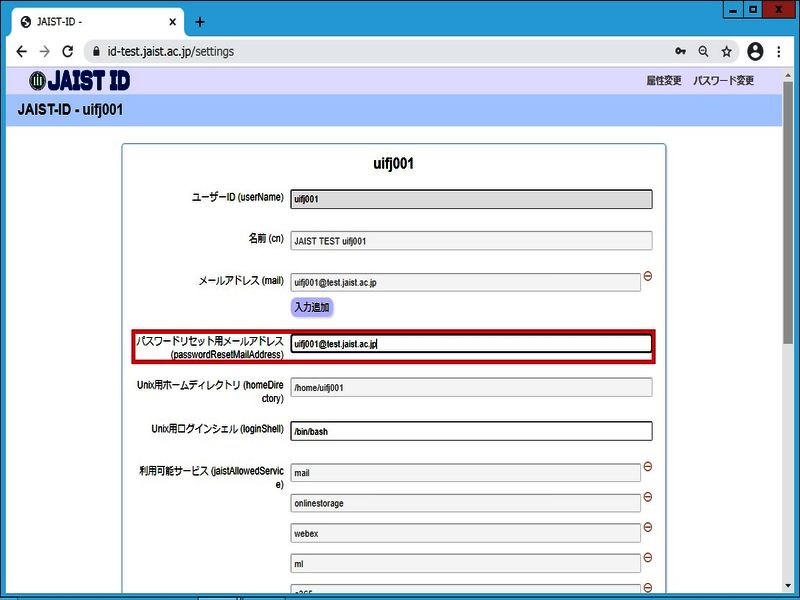
Task: Click the back navigation arrow
Action: pos(21,51)
